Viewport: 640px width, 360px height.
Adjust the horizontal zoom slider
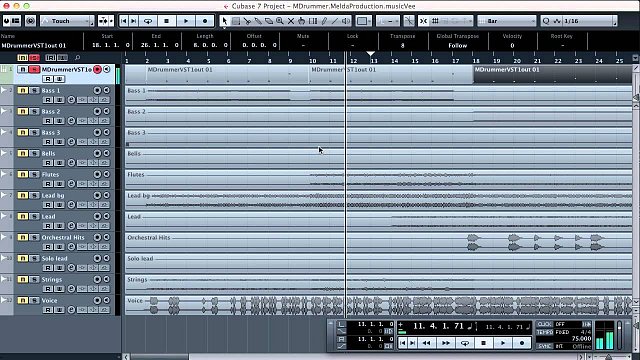pos(608,357)
